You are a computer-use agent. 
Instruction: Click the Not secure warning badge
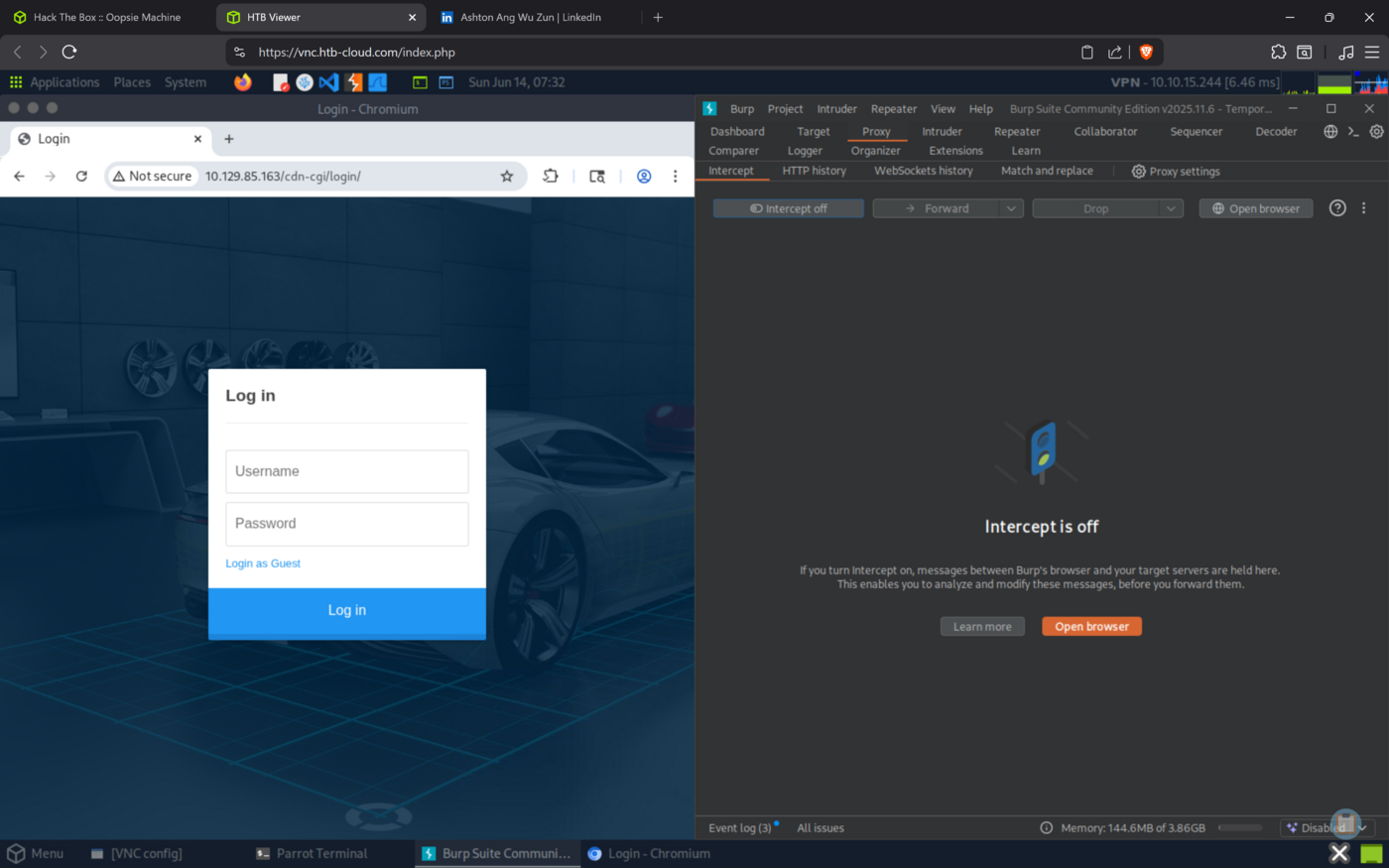(152, 176)
